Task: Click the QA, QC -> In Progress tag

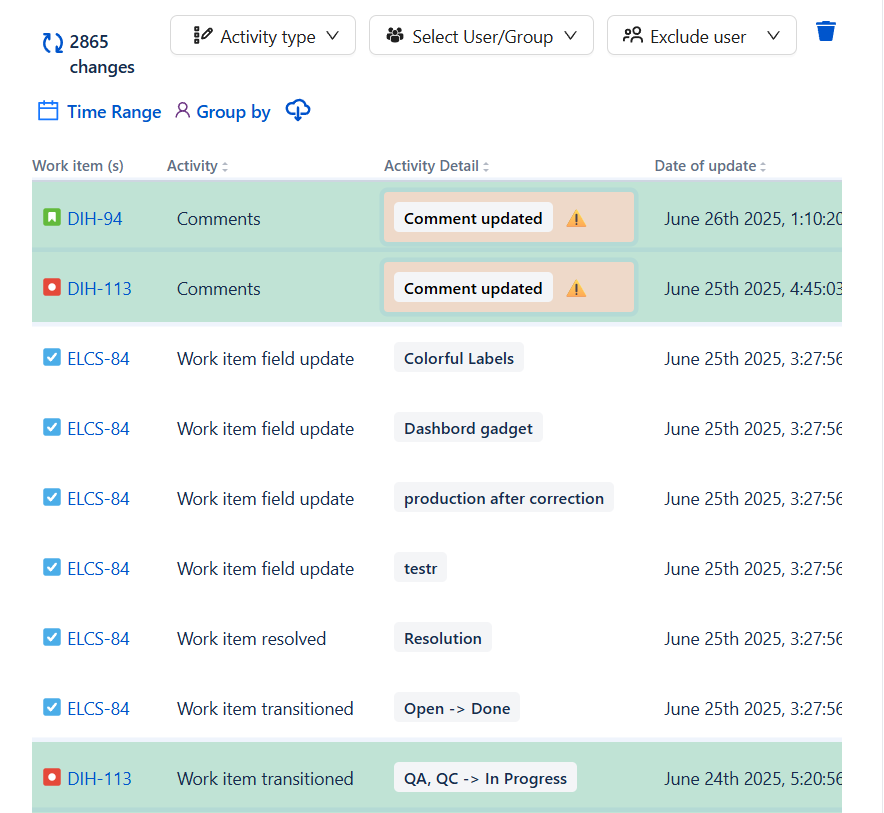Action: point(485,779)
